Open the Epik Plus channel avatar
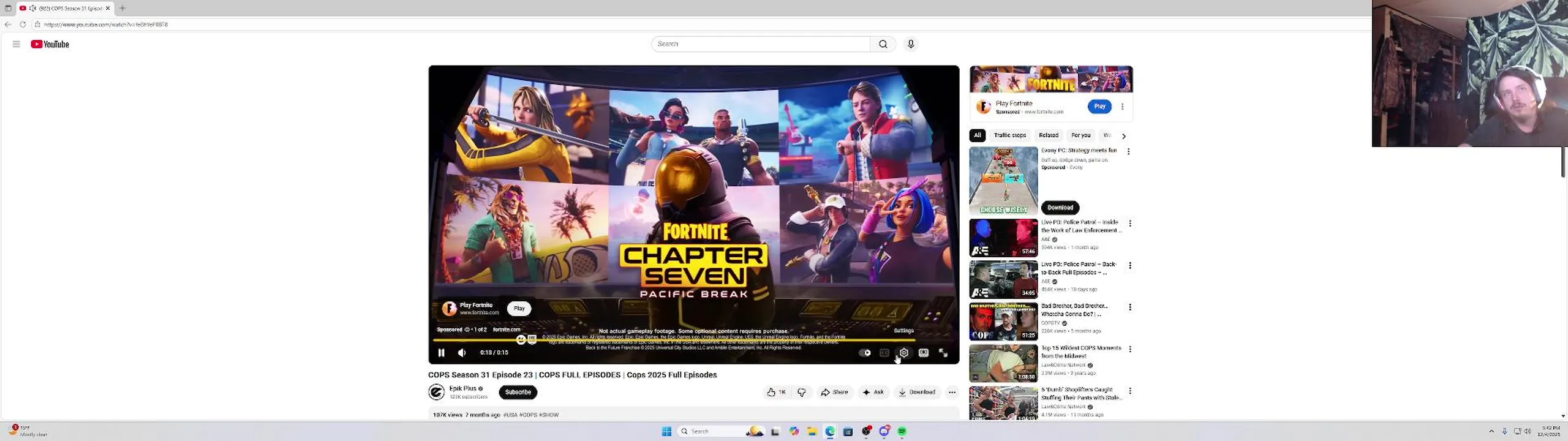This screenshot has width=1568, height=441. click(437, 392)
